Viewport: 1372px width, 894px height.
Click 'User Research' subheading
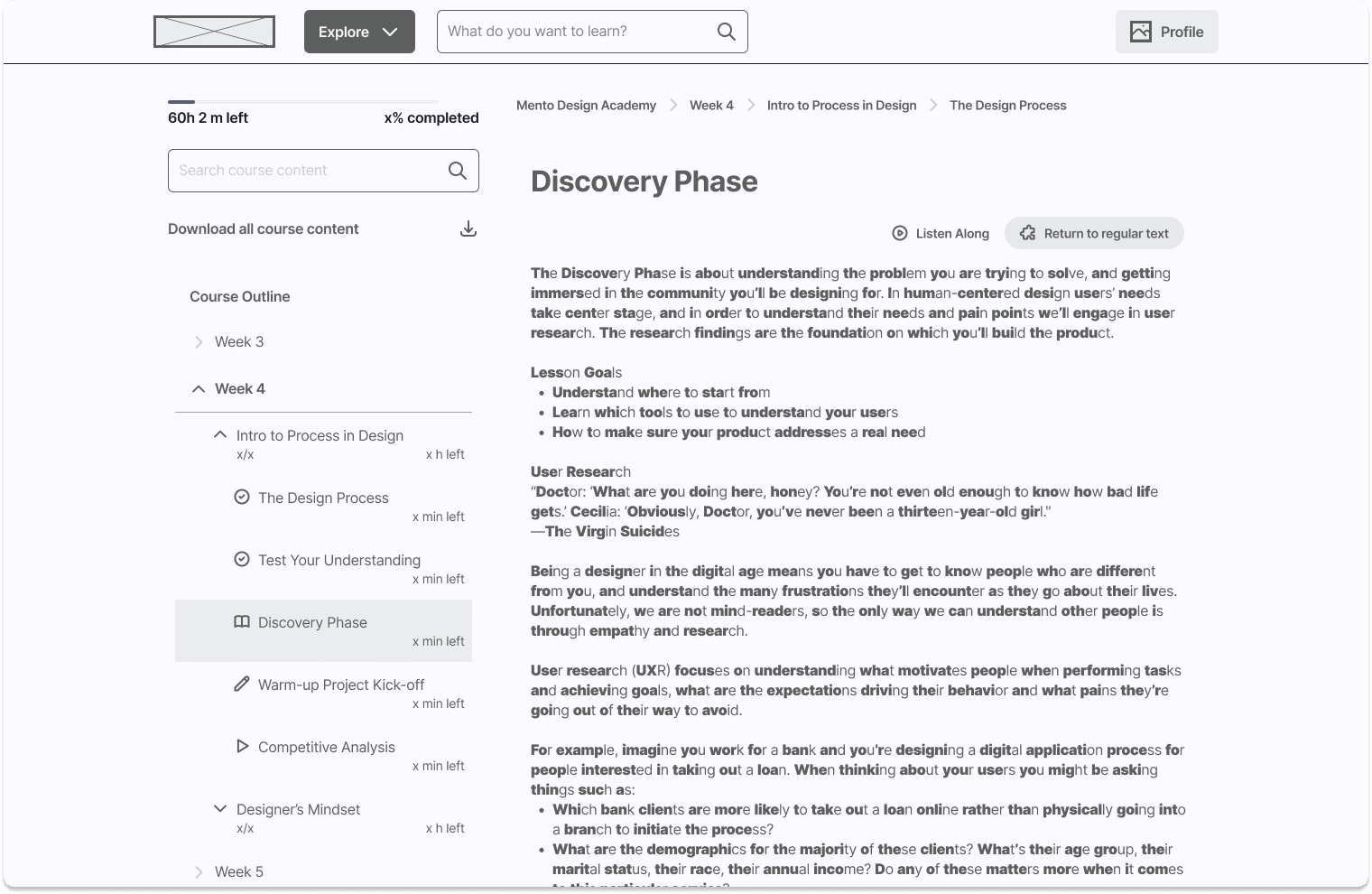pos(580,472)
